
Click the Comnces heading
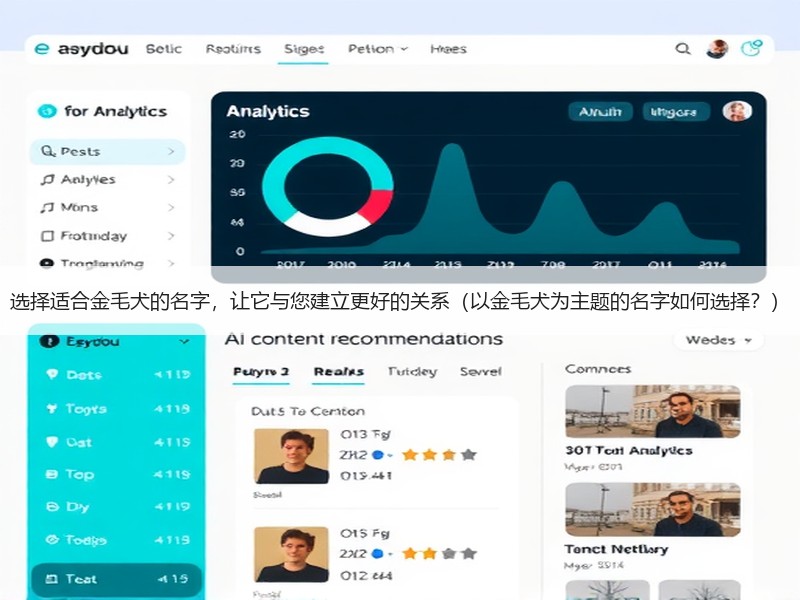pyautogui.click(x=598, y=369)
